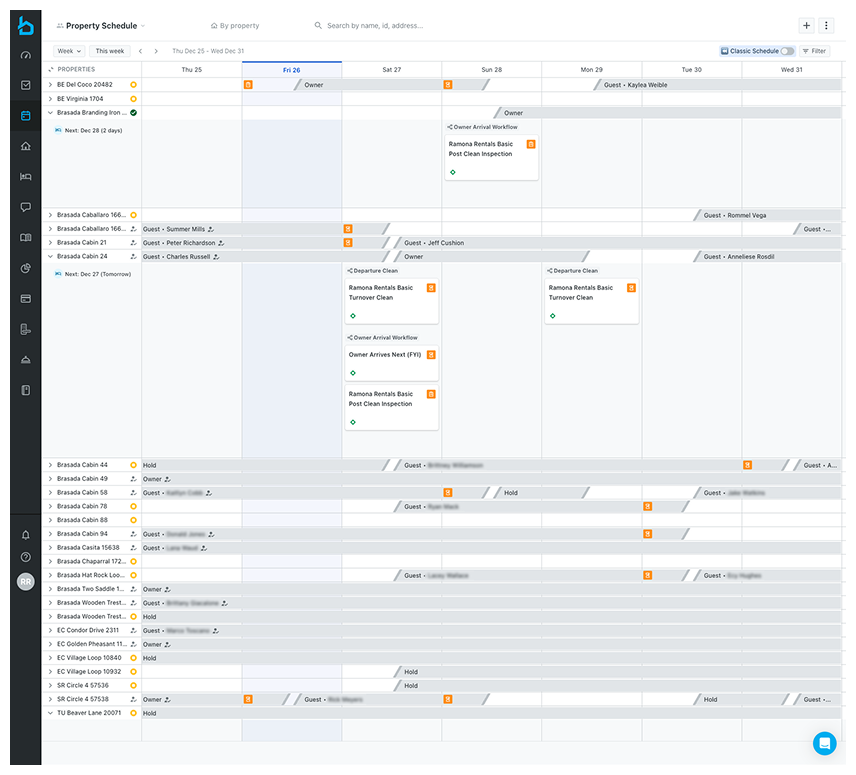The image size is (856, 775).
Task: Open the notifications bell icon
Action: [x=26, y=535]
